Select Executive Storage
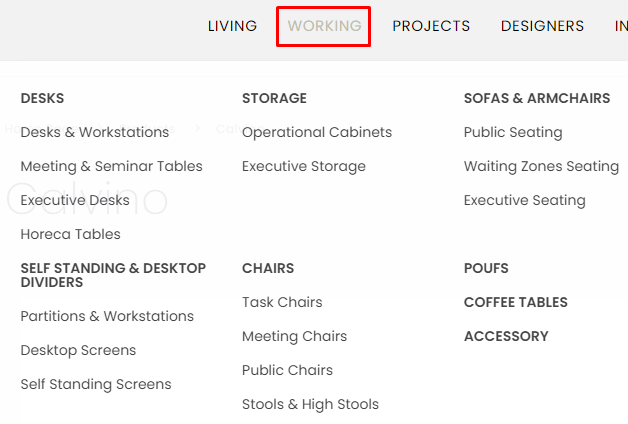Image resolution: width=628 pixels, height=424 pixels. click(304, 166)
